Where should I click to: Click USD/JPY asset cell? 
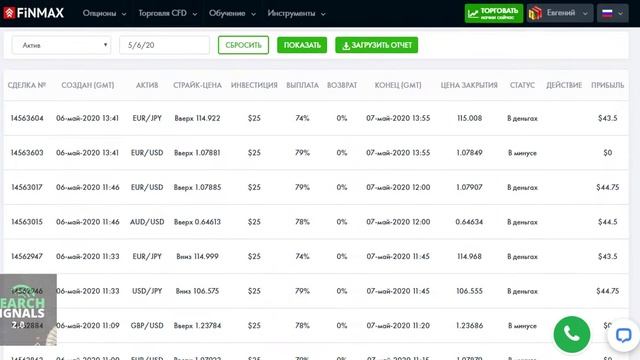tap(147, 291)
